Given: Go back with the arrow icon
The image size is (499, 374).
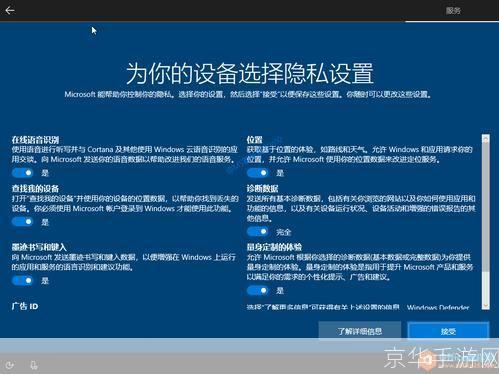Looking at the screenshot, I should 10,11.
